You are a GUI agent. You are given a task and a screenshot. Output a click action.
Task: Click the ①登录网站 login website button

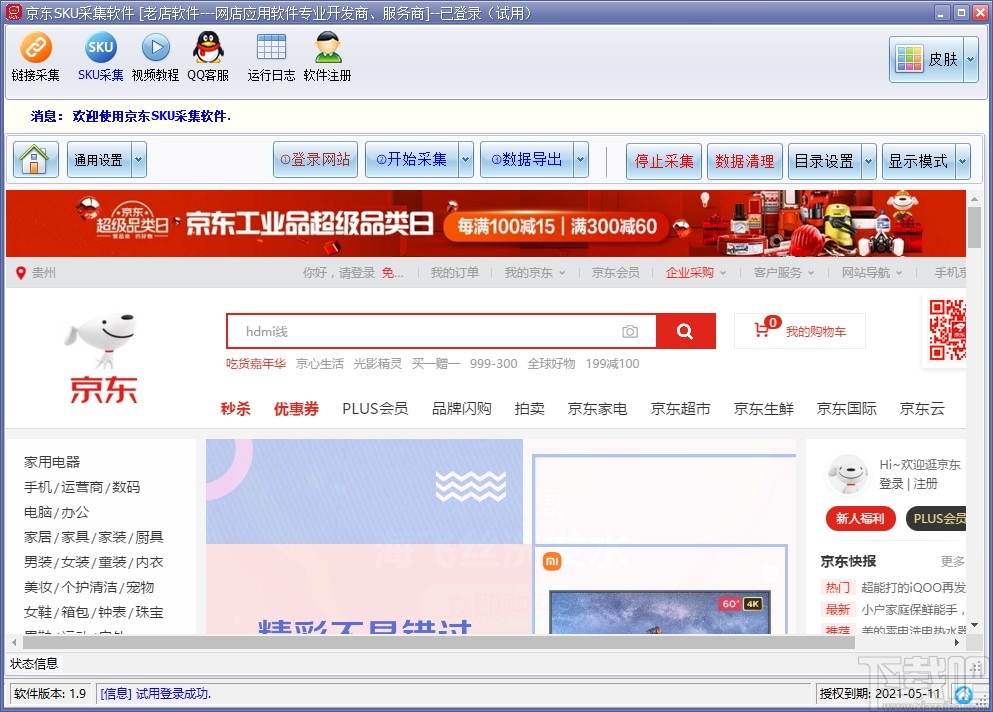(314, 159)
